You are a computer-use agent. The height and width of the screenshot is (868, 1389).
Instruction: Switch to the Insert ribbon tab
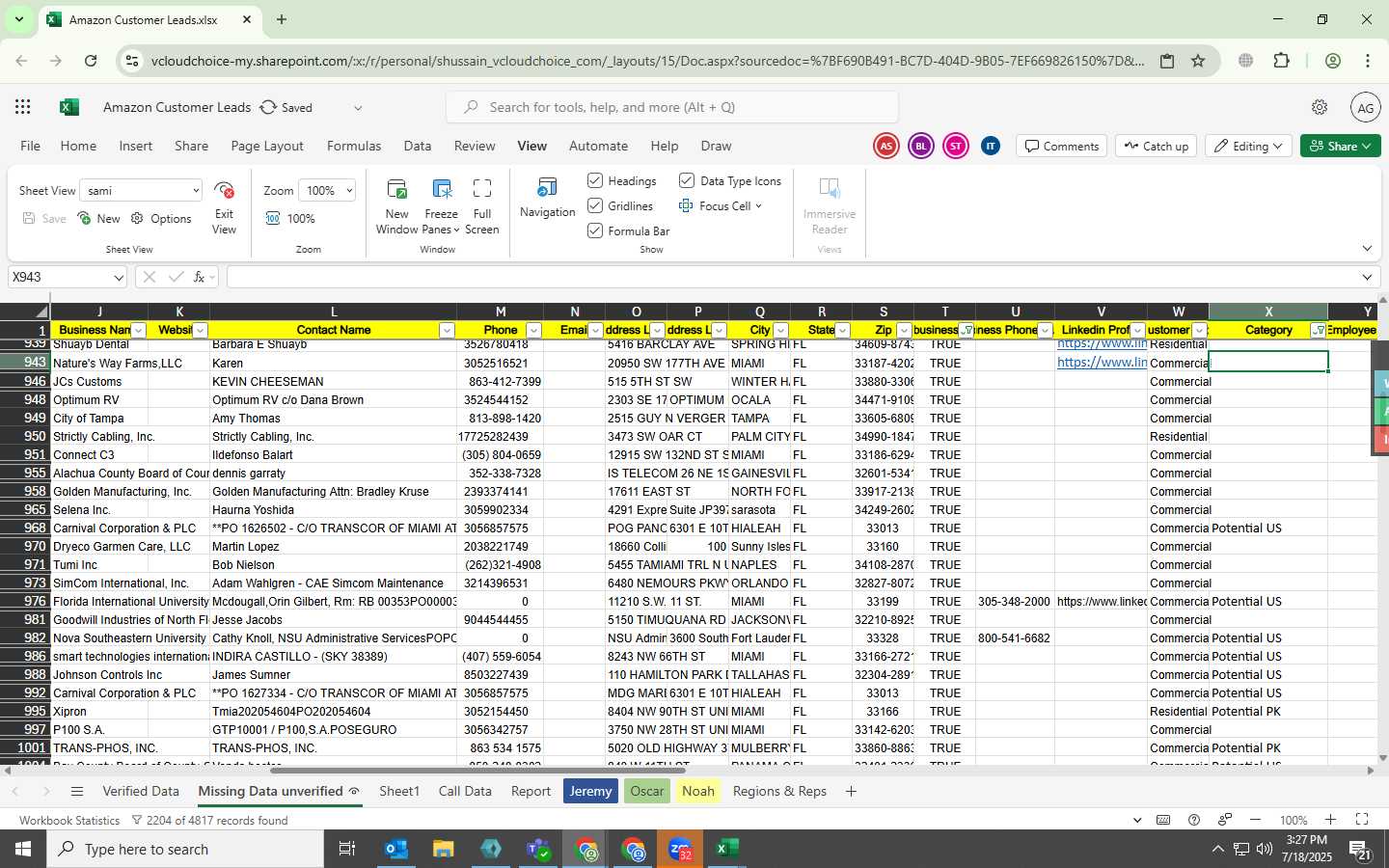pos(135,146)
